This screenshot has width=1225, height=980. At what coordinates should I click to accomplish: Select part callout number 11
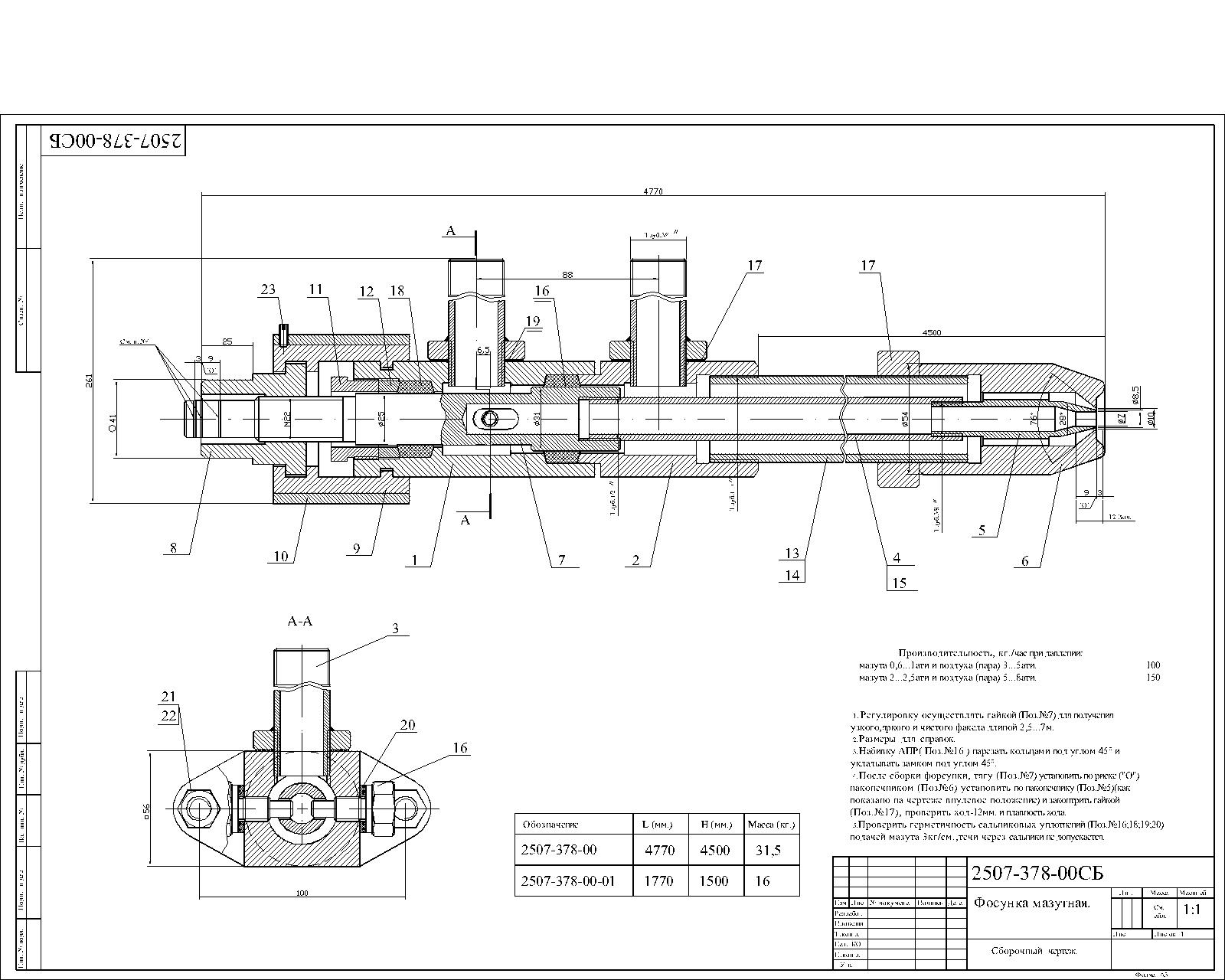[x=316, y=289]
